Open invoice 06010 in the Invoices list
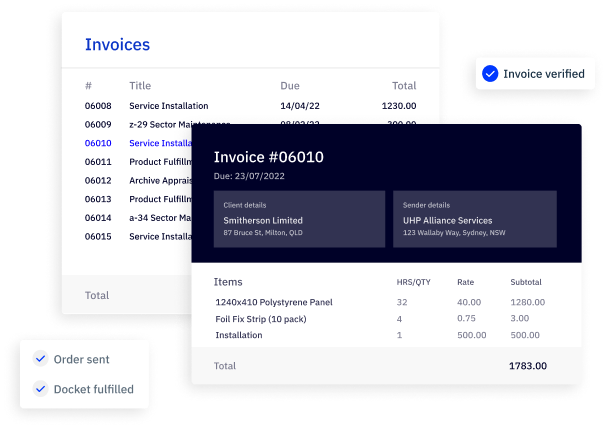The image size is (608, 429). tap(98, 143)
